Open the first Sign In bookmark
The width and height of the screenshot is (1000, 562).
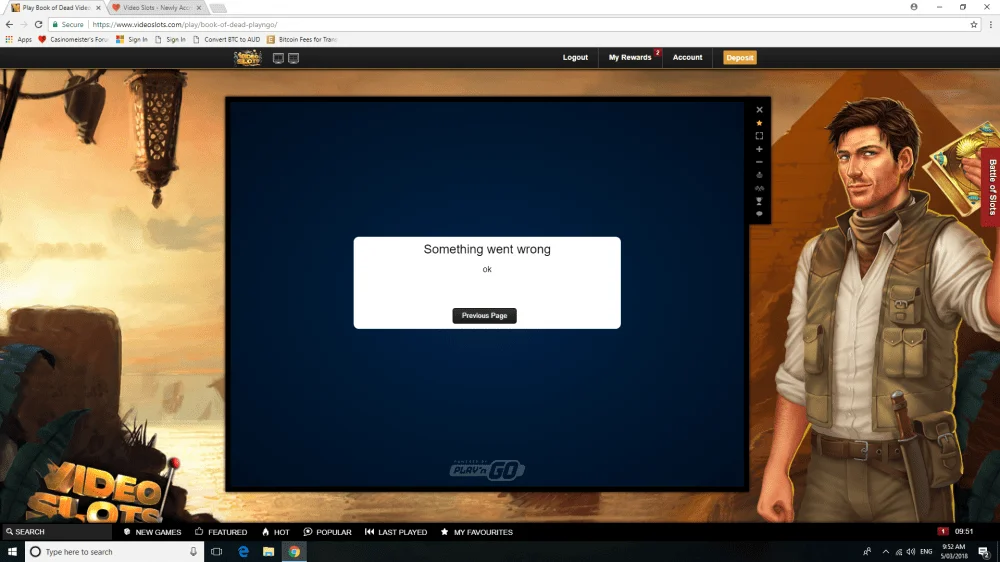pos(132,40)
